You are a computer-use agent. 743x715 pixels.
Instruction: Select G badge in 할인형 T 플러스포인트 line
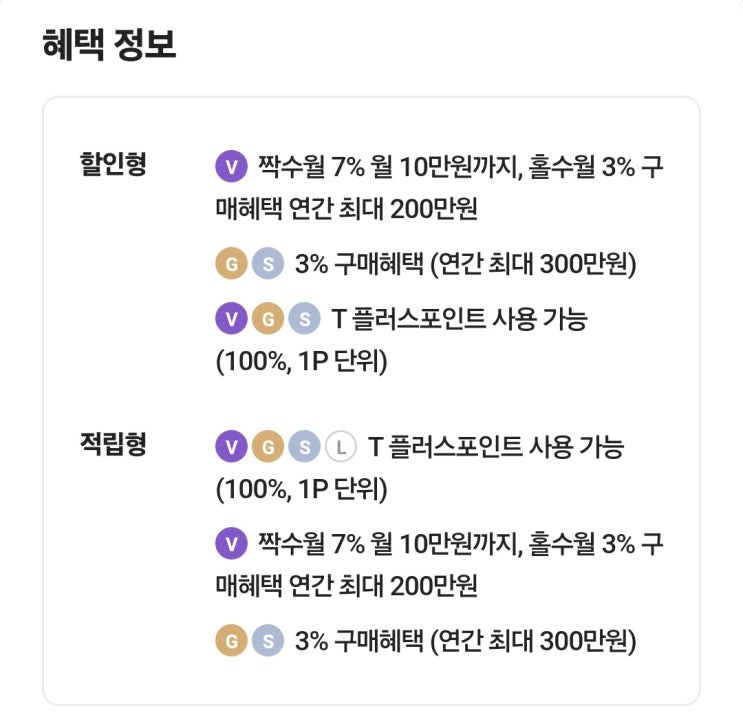[267, 320]
